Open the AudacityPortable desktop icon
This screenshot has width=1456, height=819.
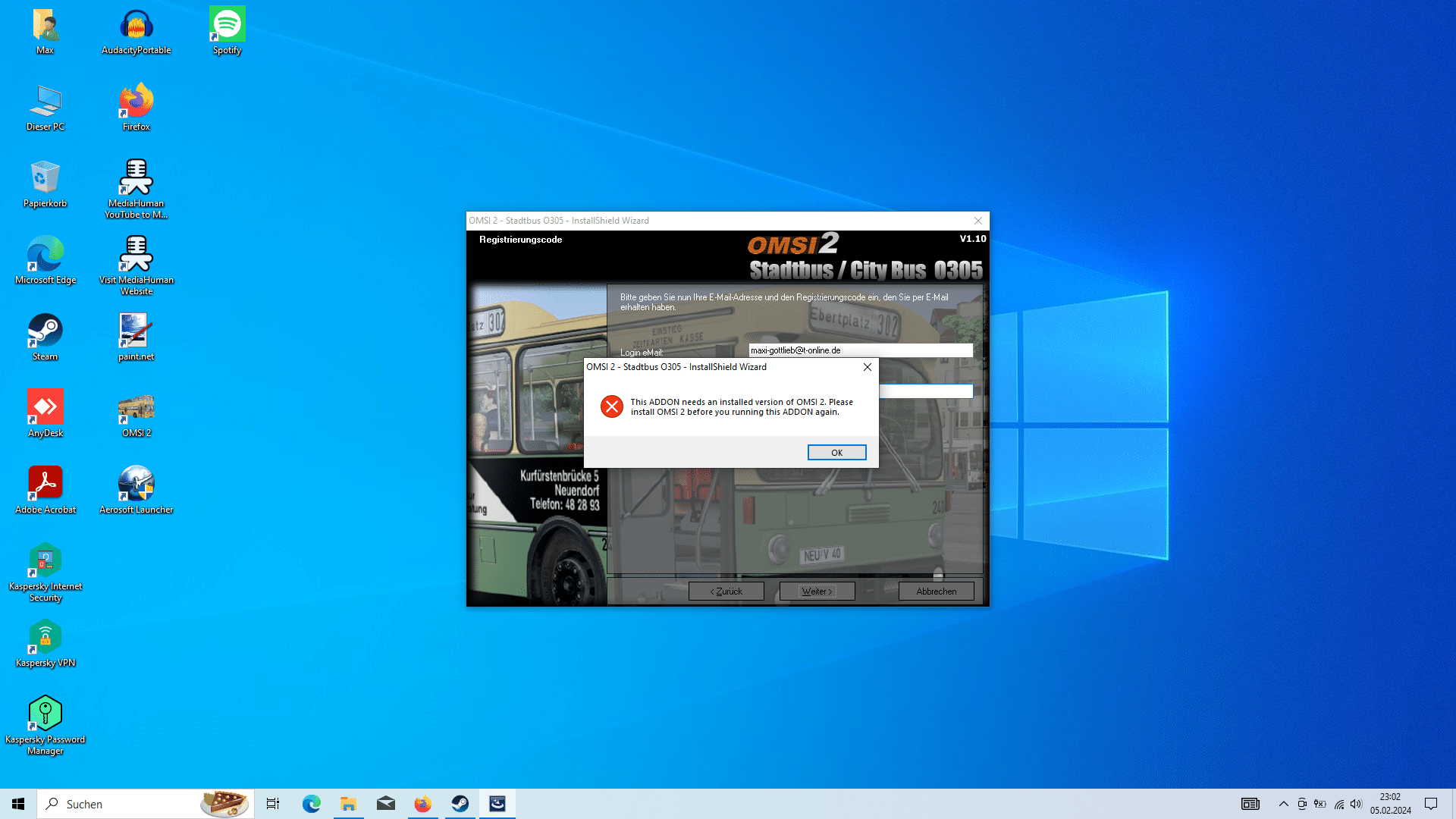point(136,25)
